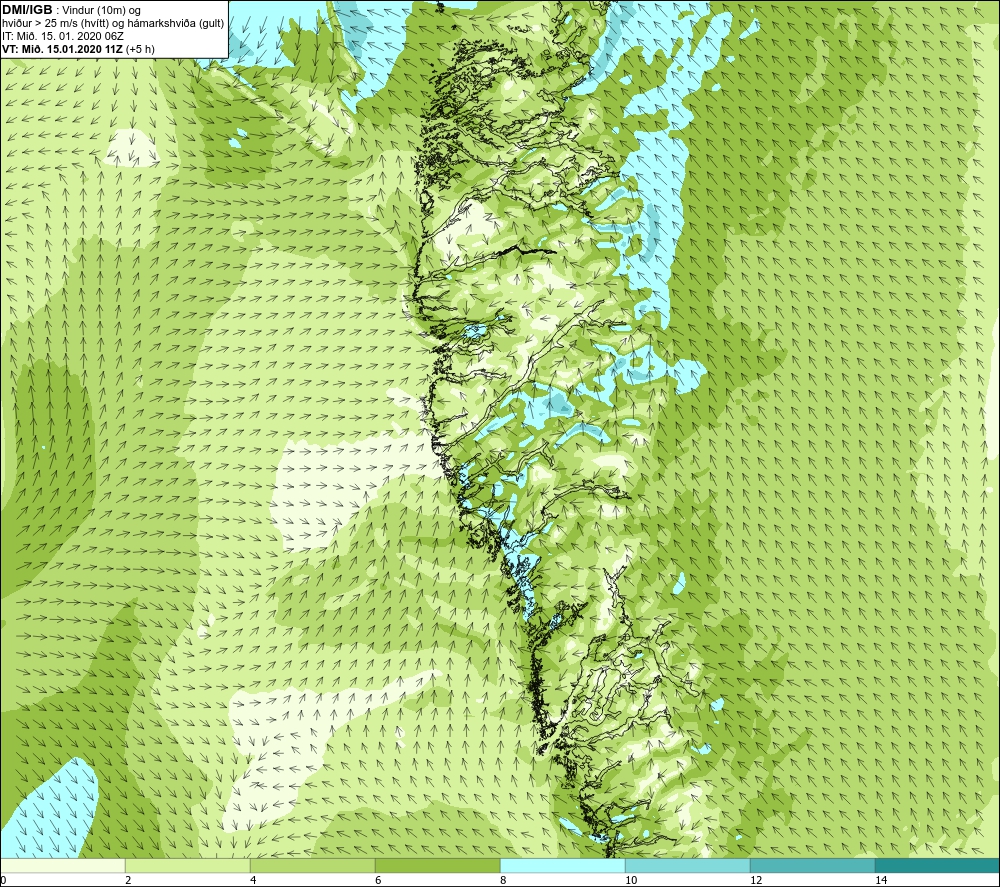Image resolution: width=1000 pixels, height=887 pixels.
Task: Click the scale label '6'
Action: 378,880
